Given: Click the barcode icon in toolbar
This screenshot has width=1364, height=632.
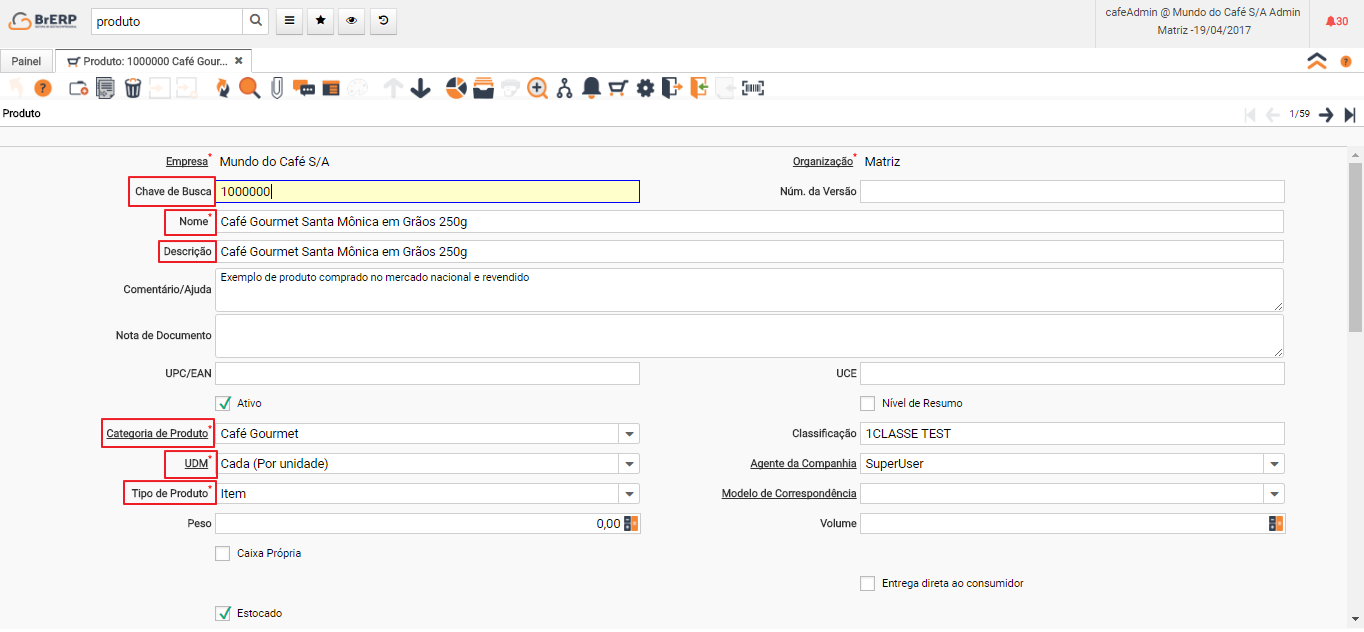Looking at the screenshot, I should (752, 88).
